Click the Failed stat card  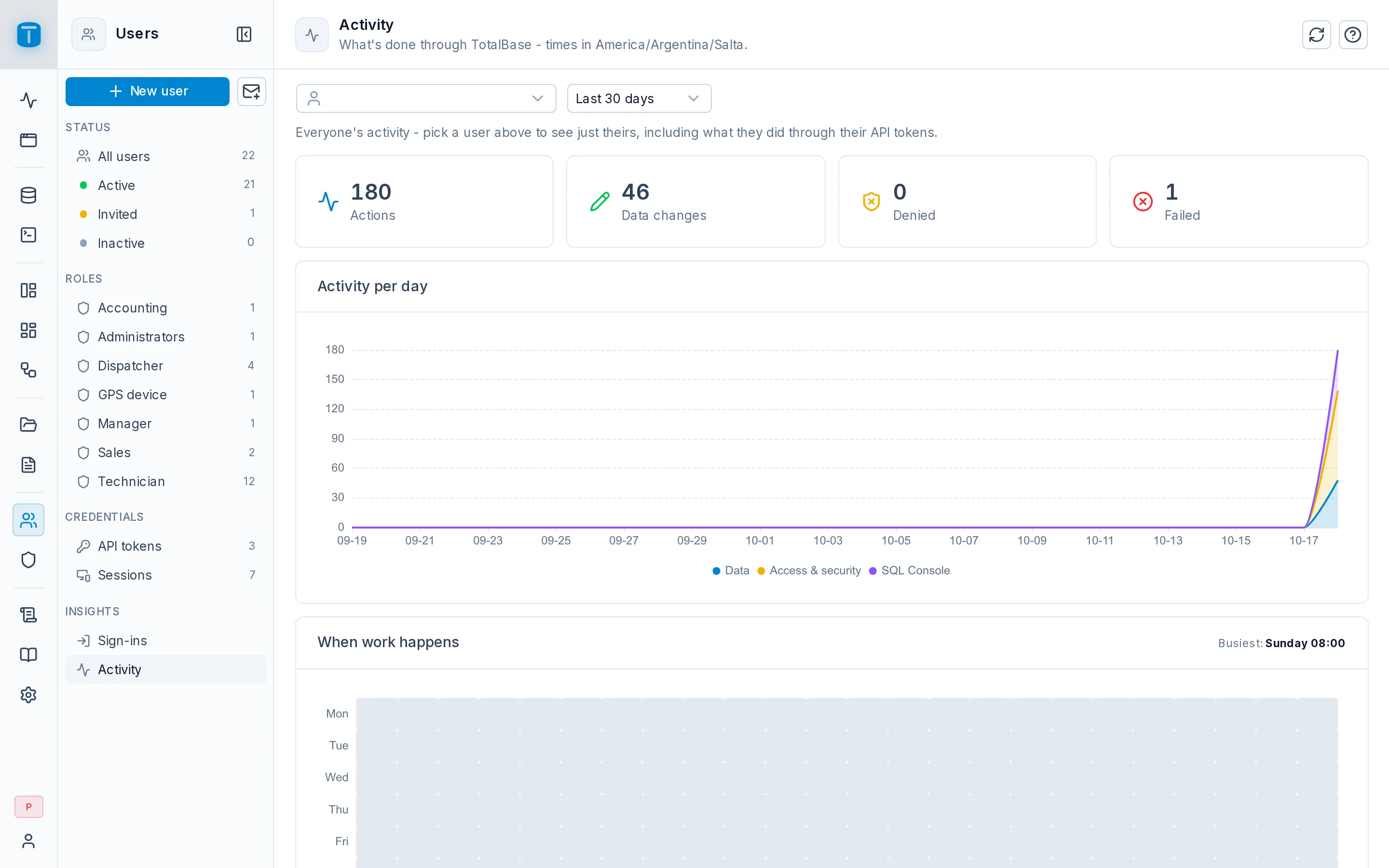click(x=1239, y=202)
